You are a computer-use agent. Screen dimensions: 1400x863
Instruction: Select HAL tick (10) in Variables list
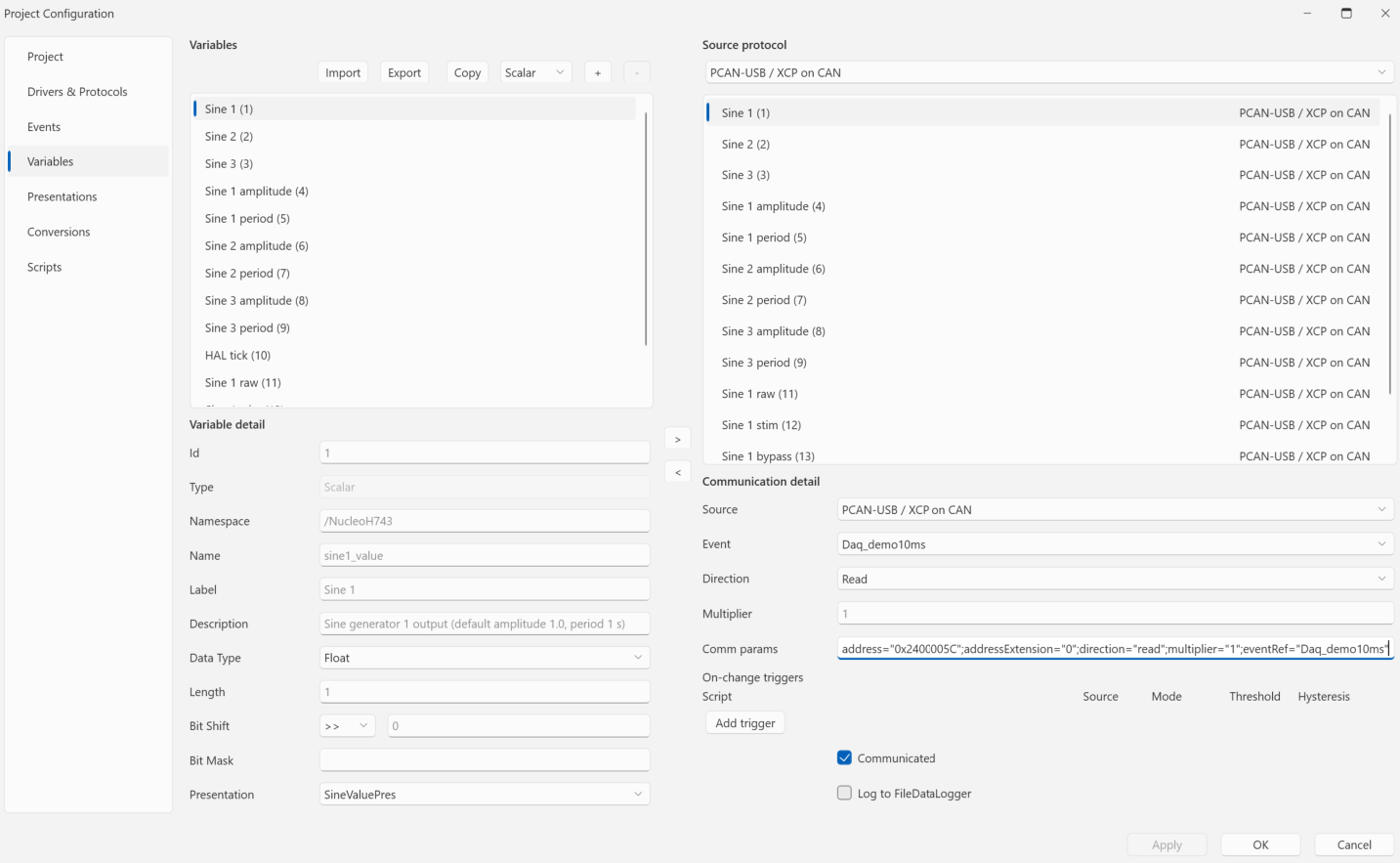tap(415, 355)
